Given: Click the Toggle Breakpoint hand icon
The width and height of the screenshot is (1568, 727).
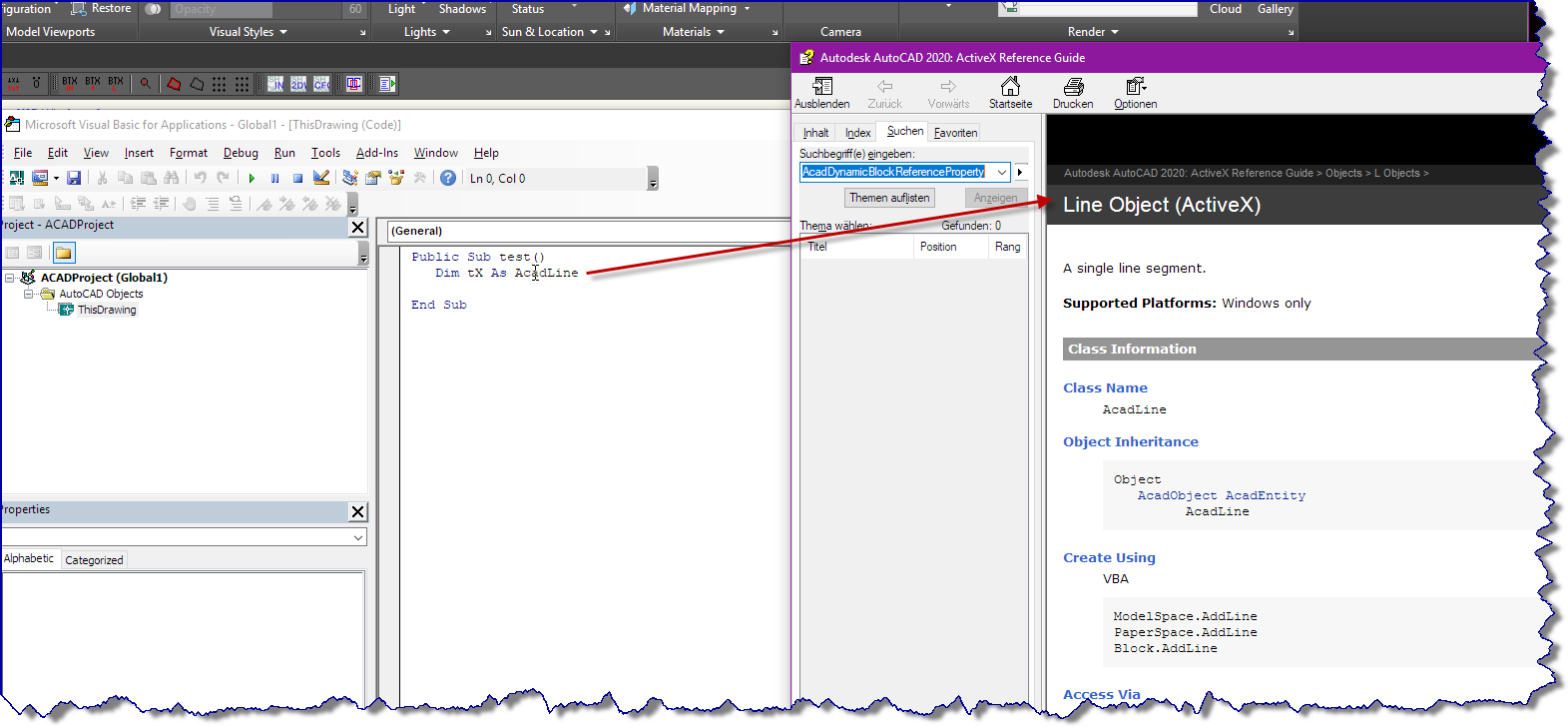Looking at the screenshot, I should 189,204.
